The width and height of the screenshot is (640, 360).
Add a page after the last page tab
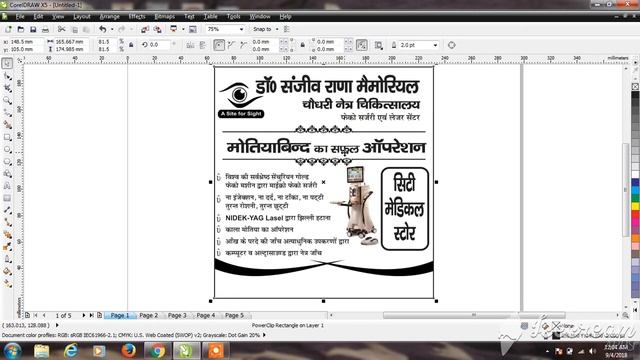100,316
